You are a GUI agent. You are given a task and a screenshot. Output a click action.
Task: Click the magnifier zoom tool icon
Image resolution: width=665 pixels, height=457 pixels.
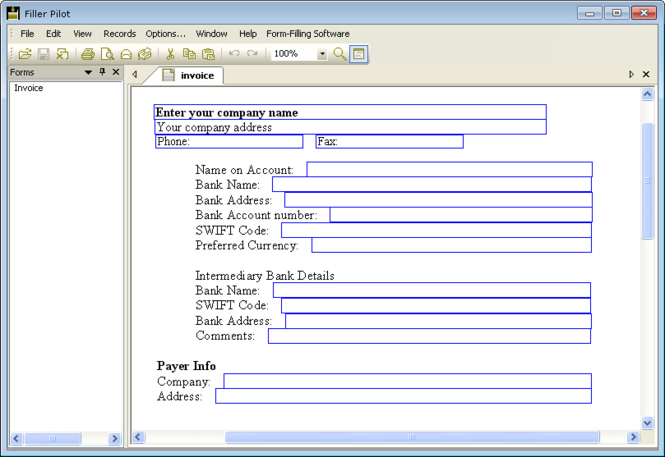(340, 54)
